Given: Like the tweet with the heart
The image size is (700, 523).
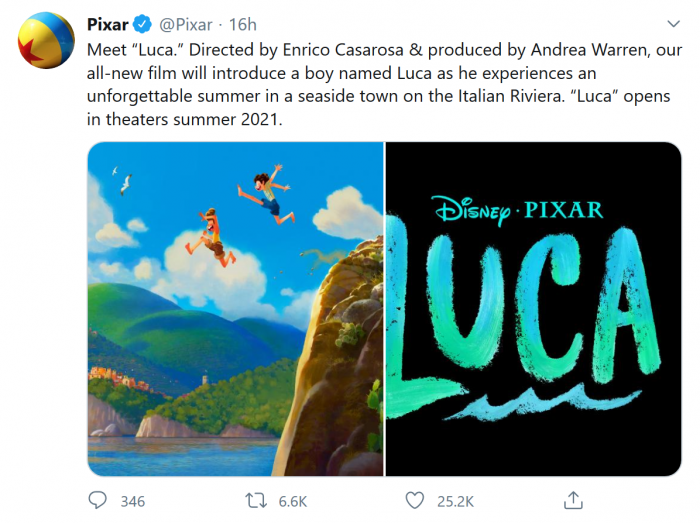Looking at the screenshot, I should coord(415,498).
